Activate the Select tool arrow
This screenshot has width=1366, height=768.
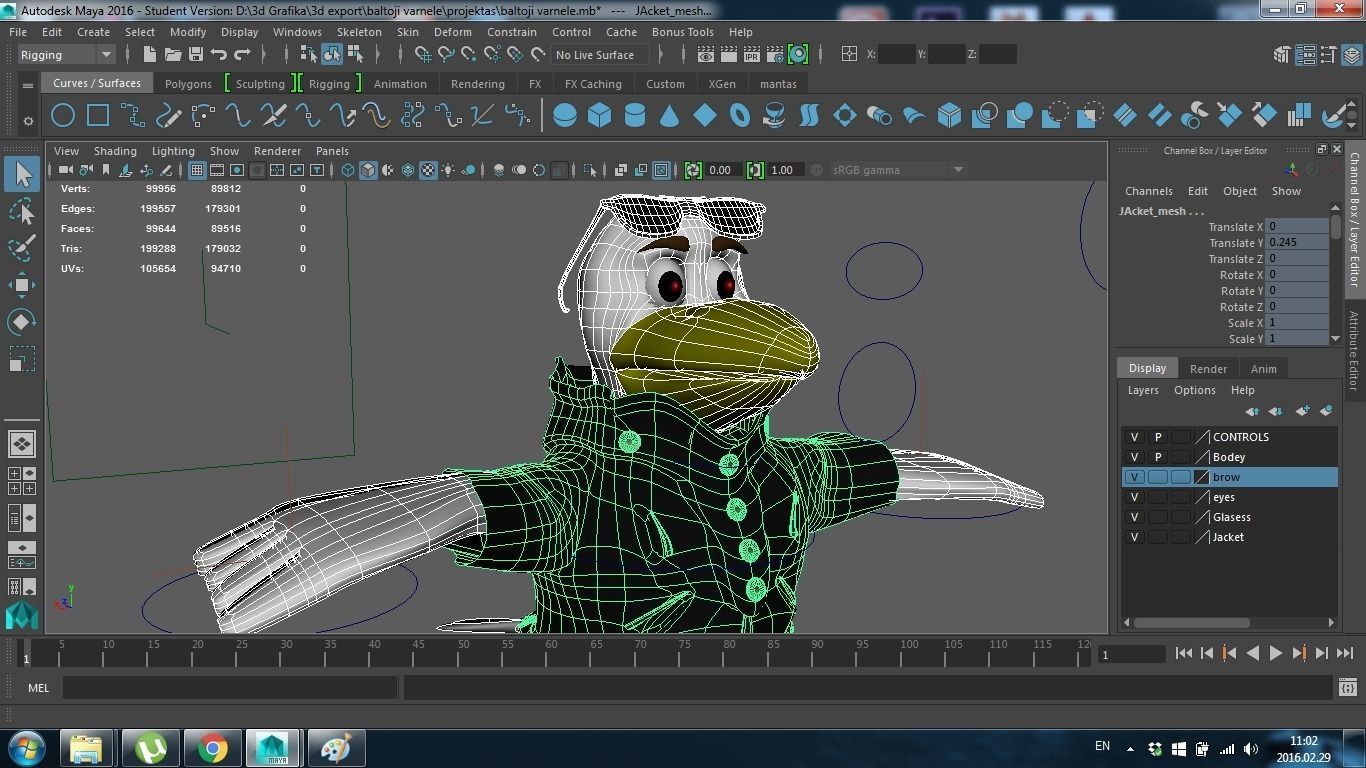click(22, 174)
